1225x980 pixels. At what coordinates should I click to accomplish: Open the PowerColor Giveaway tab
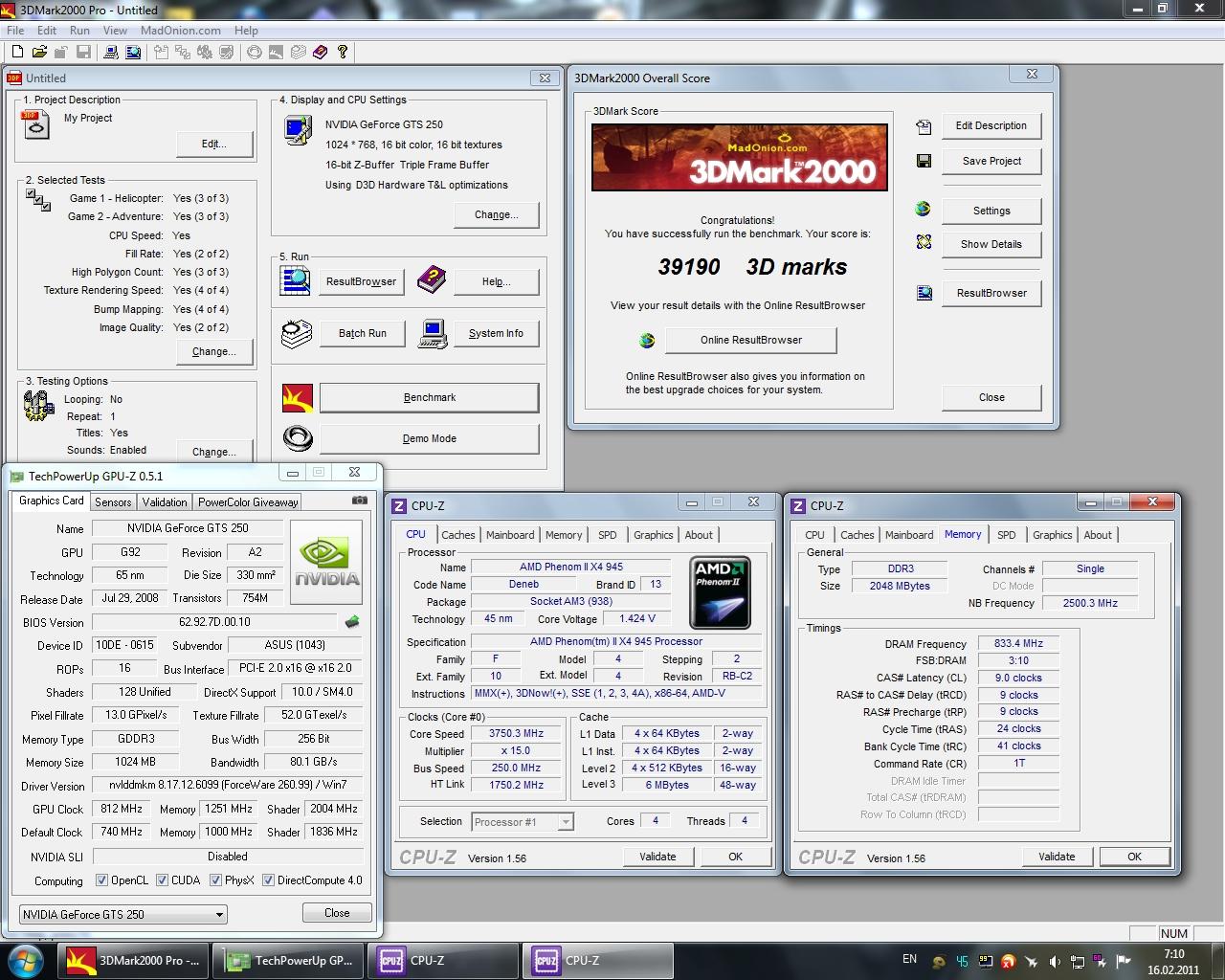point(248,501)
